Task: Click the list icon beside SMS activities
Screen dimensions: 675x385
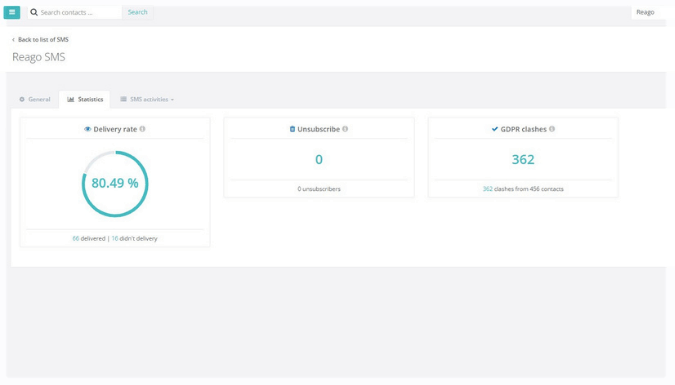Action: click(124, 99)
